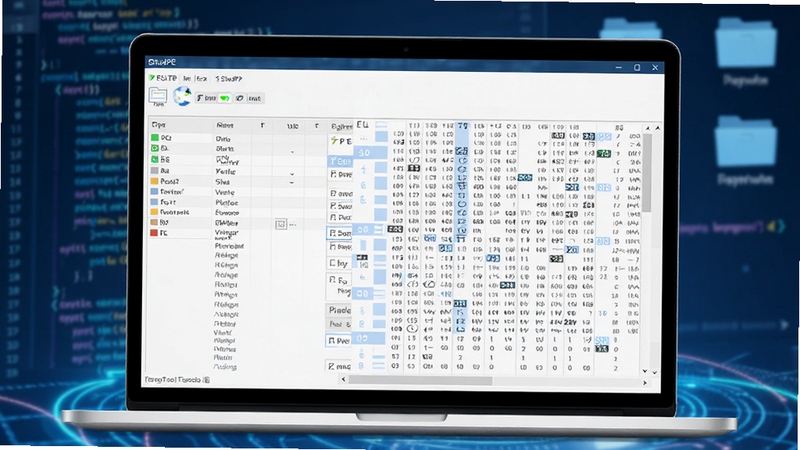Click the ellipsis next to the small boxed icon
The image size is (800, 450).
pos(293,224)
